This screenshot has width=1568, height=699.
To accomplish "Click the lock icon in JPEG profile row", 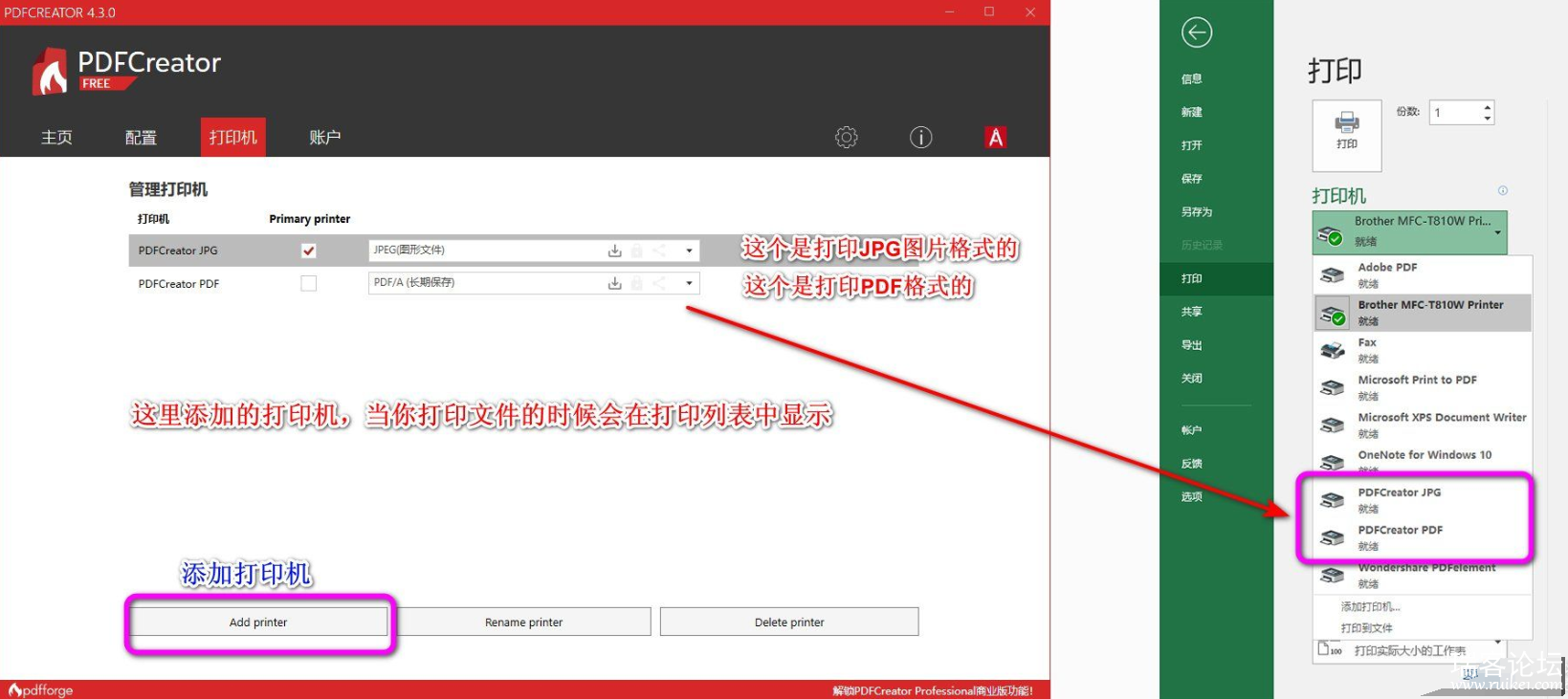I will [x=636, y=251].
